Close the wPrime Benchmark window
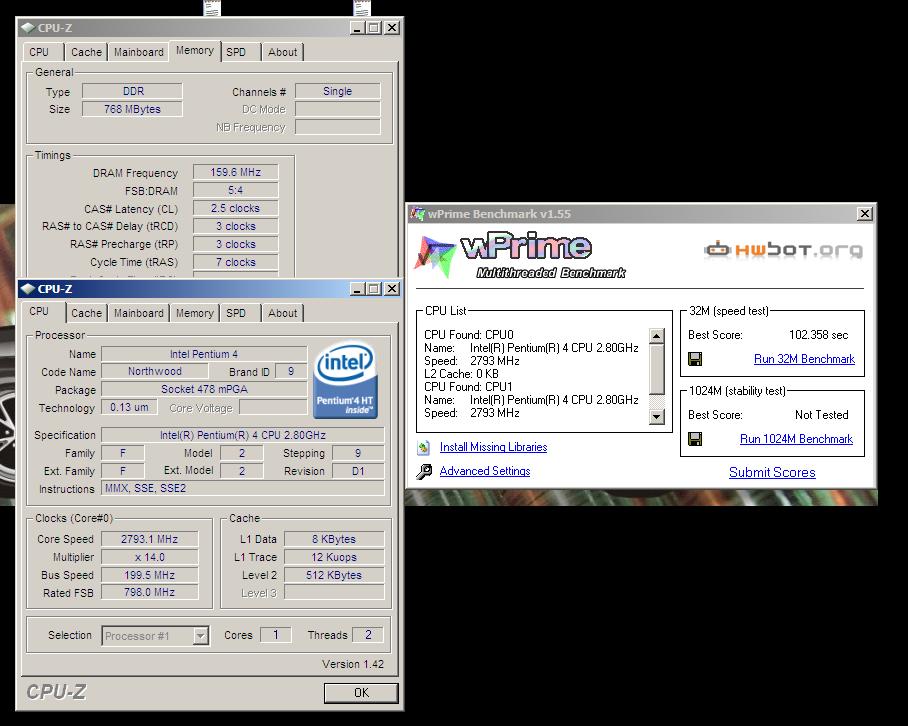 coord(865,214)
